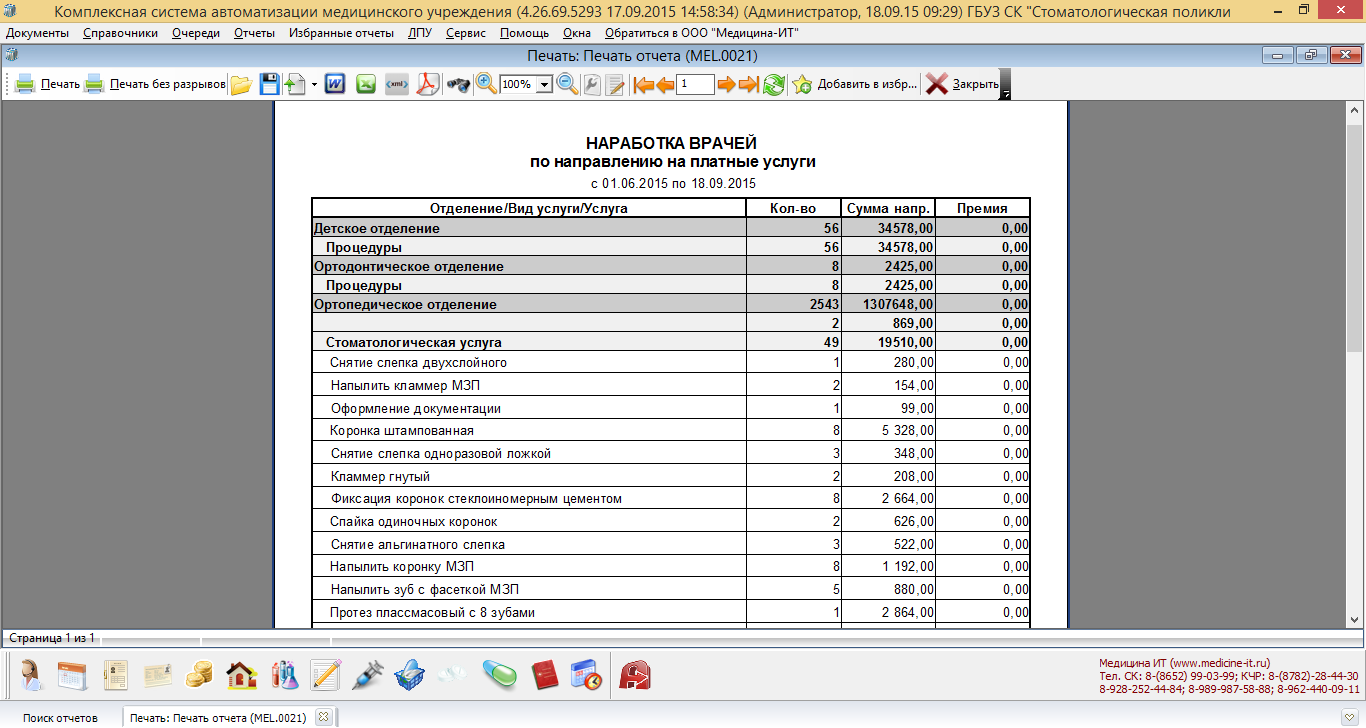This screenshot has width=1366, height=728.
Task: Open the red book icon
Action: coord(544,675)
